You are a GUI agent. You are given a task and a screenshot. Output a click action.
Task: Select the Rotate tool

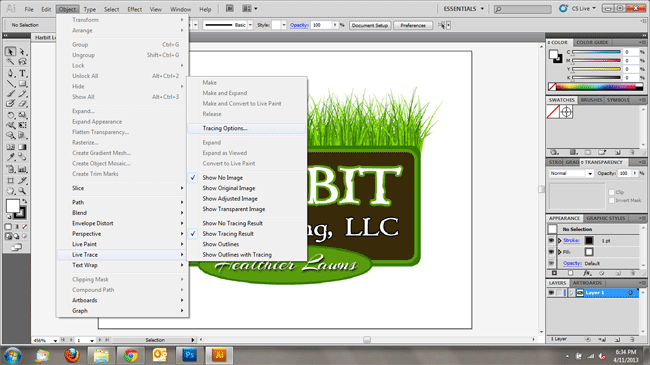pyautogui.click(x=10, y=115)
